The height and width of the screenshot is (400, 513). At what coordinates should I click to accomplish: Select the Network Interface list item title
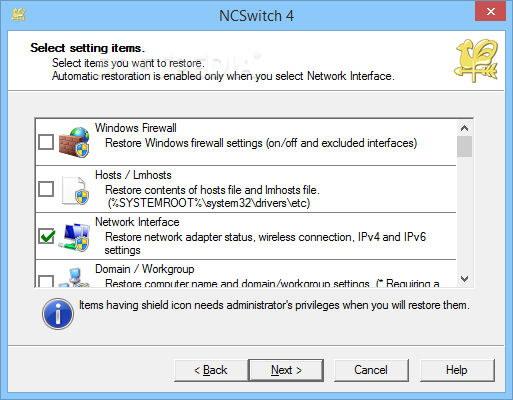pos(137,222)
